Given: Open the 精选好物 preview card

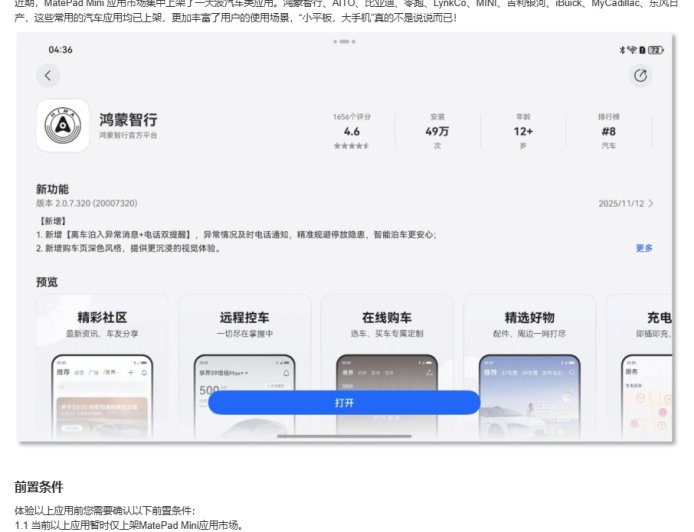Looking at the screenshot, I should pos(529,366).
